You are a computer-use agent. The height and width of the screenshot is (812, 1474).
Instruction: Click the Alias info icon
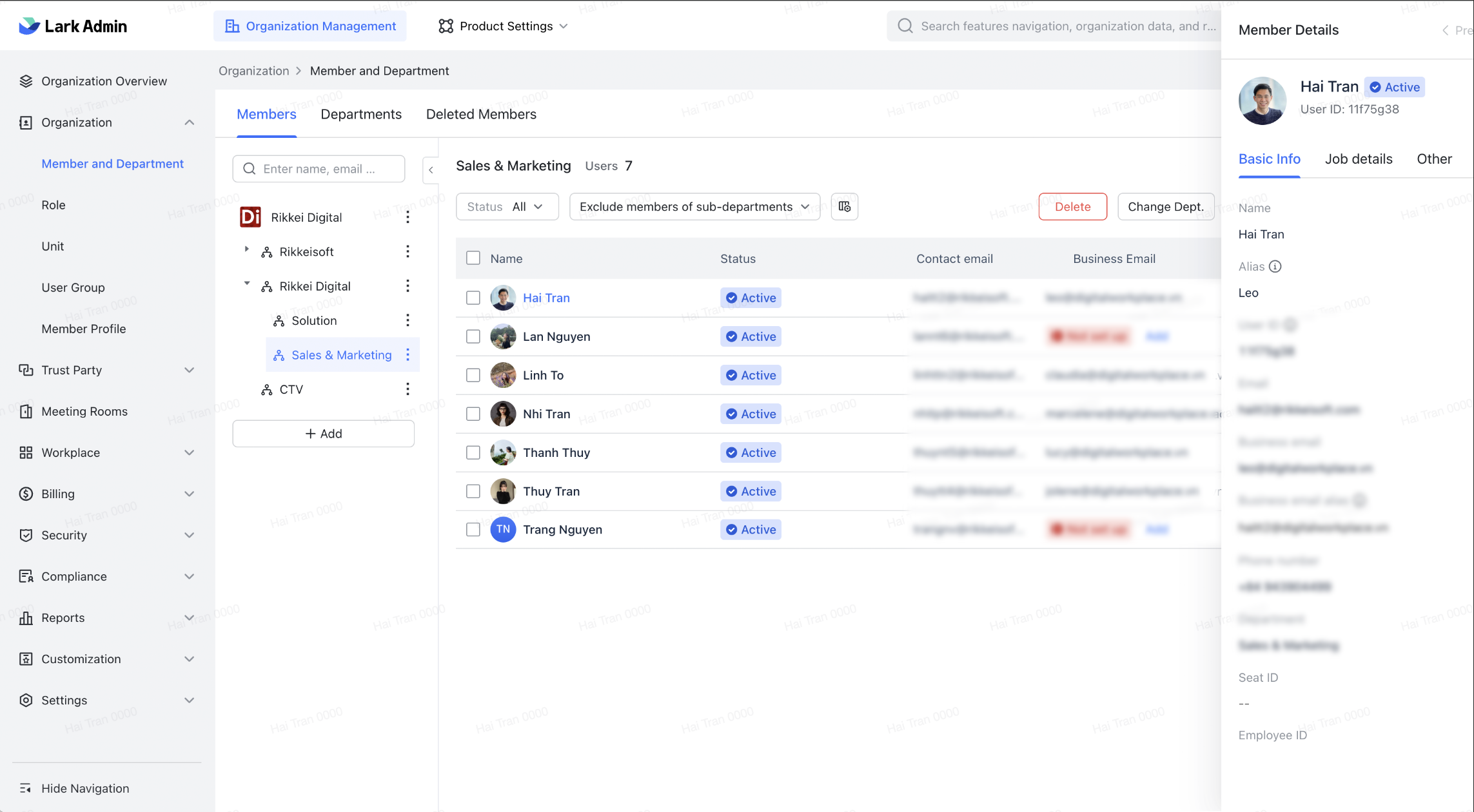(1275, 266)
